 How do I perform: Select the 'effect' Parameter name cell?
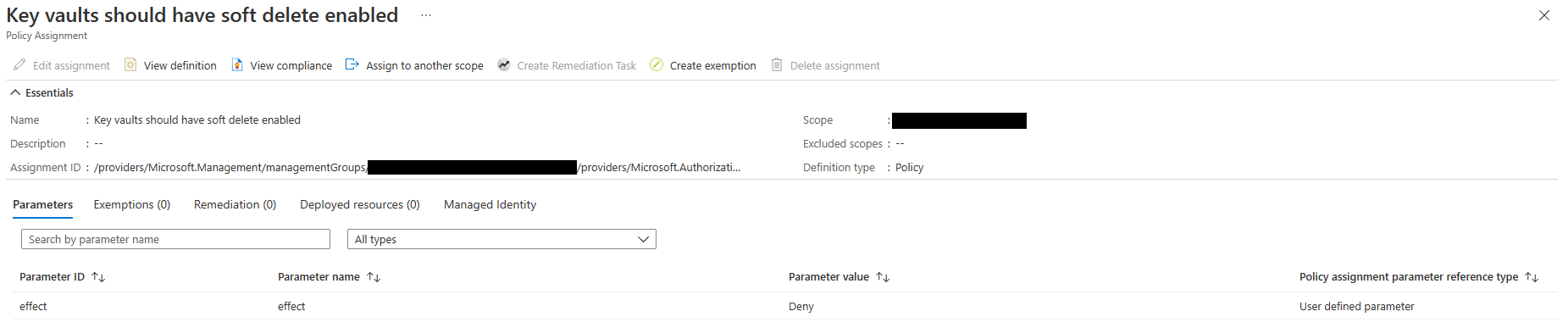tap(291, 306)
